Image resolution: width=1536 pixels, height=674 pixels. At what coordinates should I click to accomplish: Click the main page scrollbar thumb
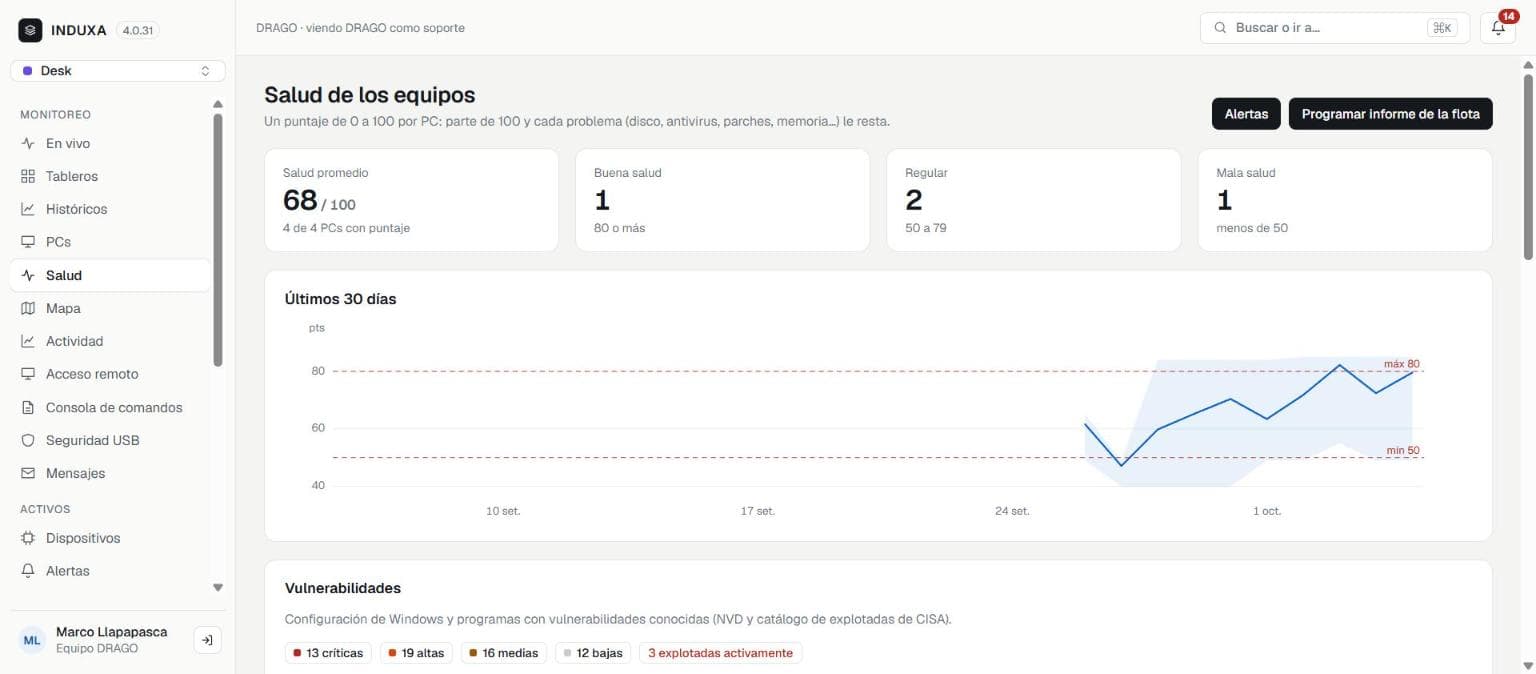(1527, 166)
